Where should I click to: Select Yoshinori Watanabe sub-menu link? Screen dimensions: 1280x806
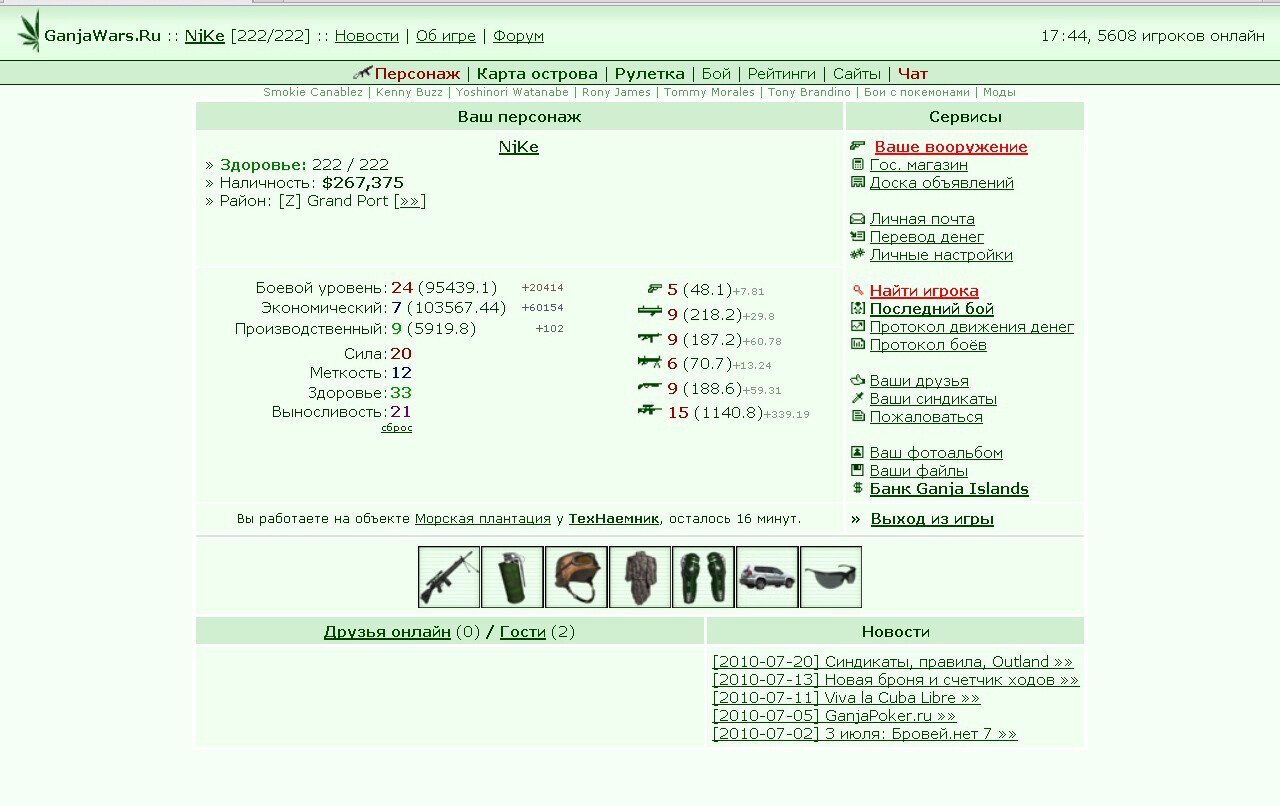click(512, 92)
